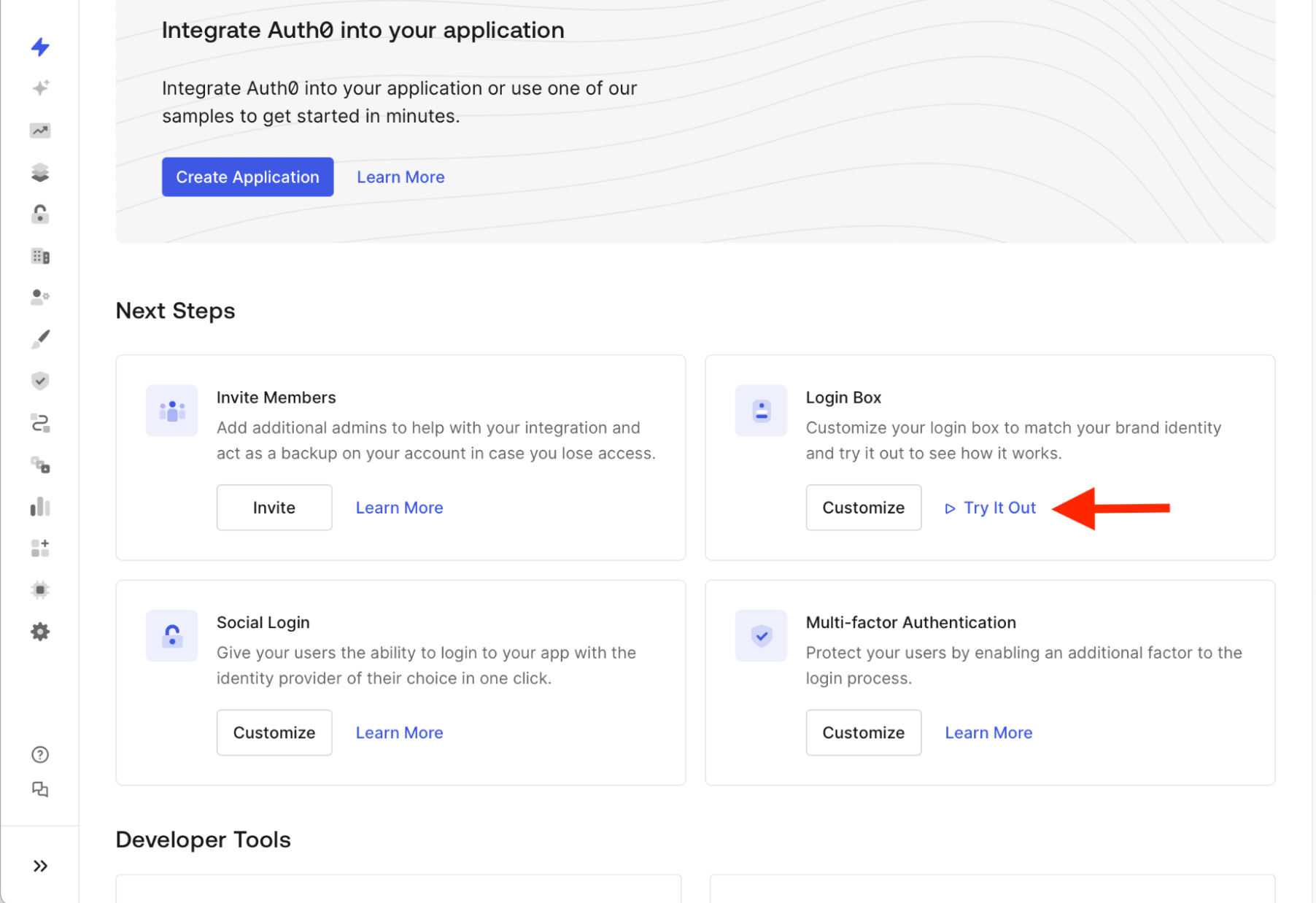Invite additional admin members
Screen dimensions: 1316x903
274,508
